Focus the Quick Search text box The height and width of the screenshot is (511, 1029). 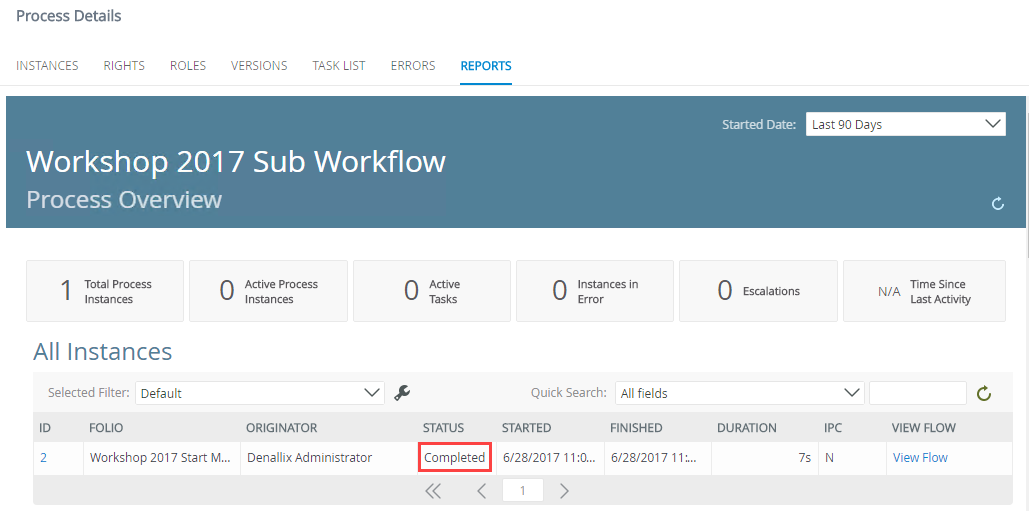[x=917, y=394]
